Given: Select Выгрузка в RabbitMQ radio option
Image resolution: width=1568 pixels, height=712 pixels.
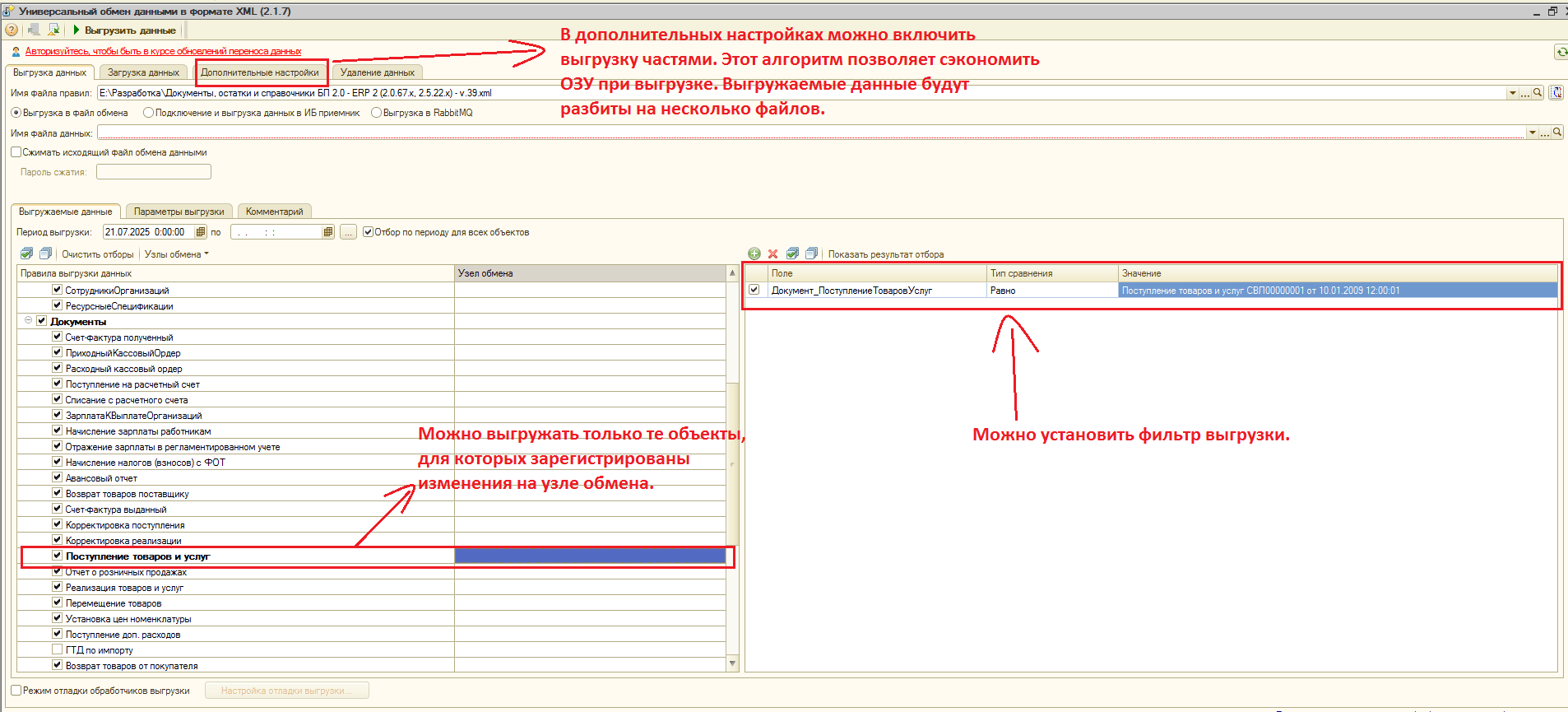Looking at the screenshot, I should [376, 113].
